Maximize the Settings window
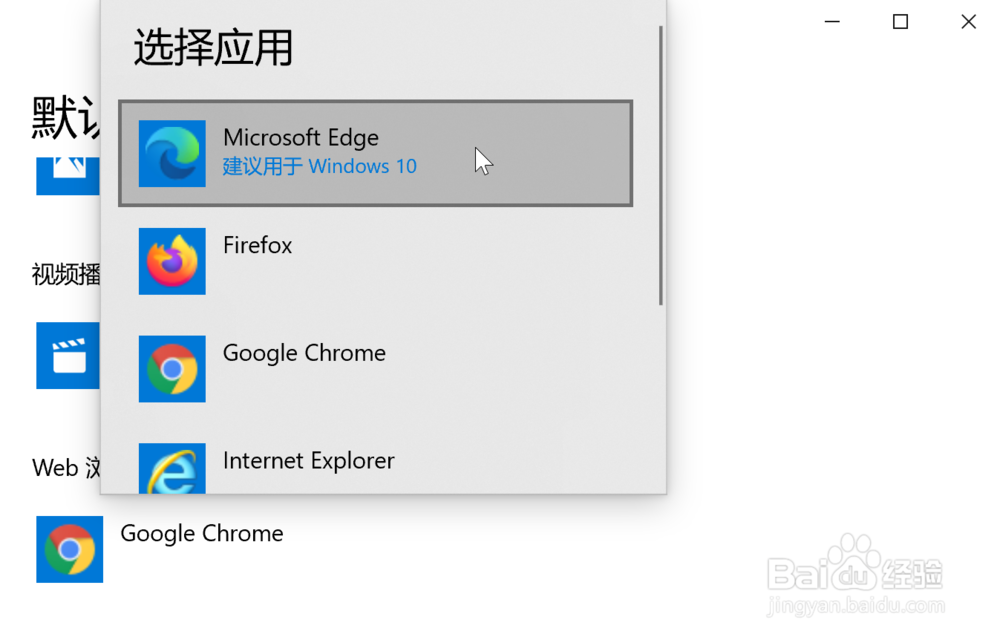 tap(901, 22)
